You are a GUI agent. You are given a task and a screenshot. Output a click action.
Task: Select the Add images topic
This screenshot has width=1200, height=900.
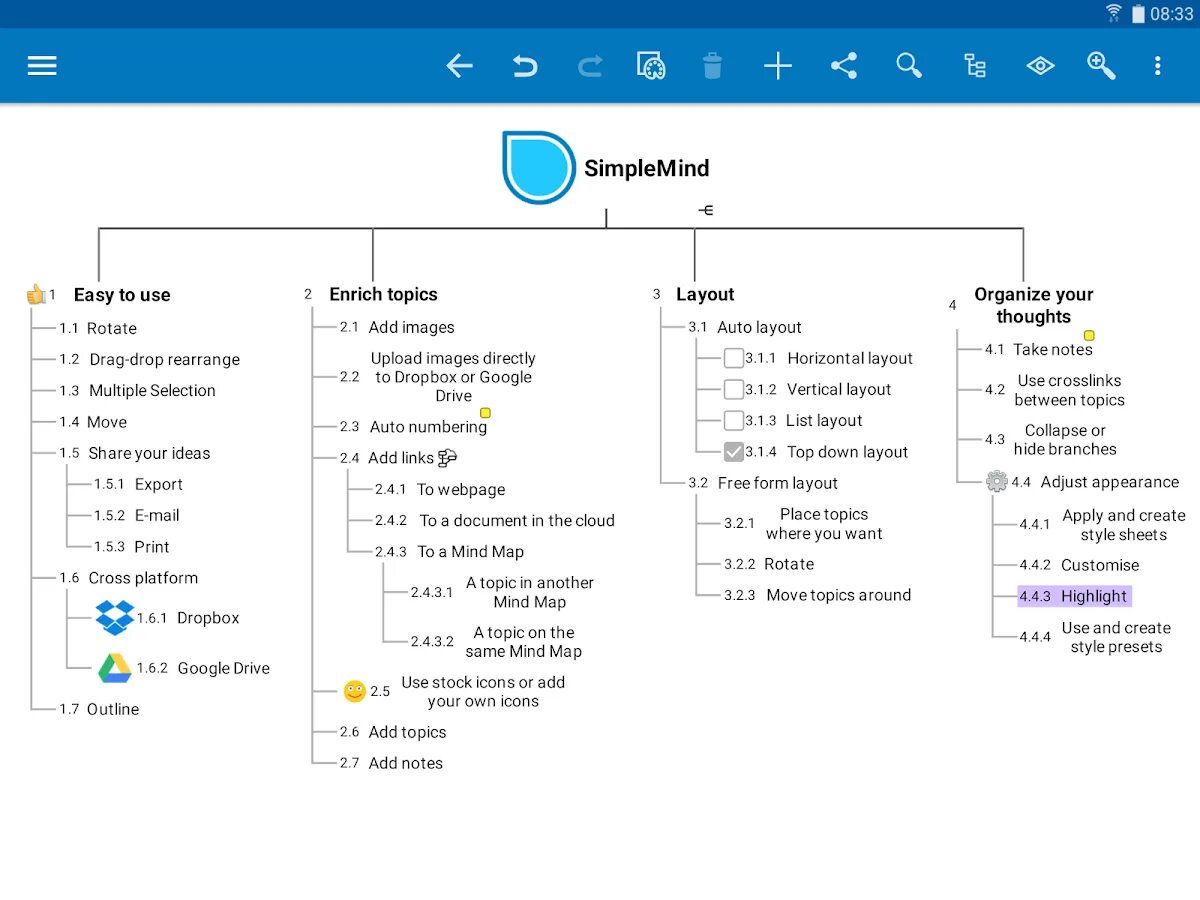click(411, 327)
